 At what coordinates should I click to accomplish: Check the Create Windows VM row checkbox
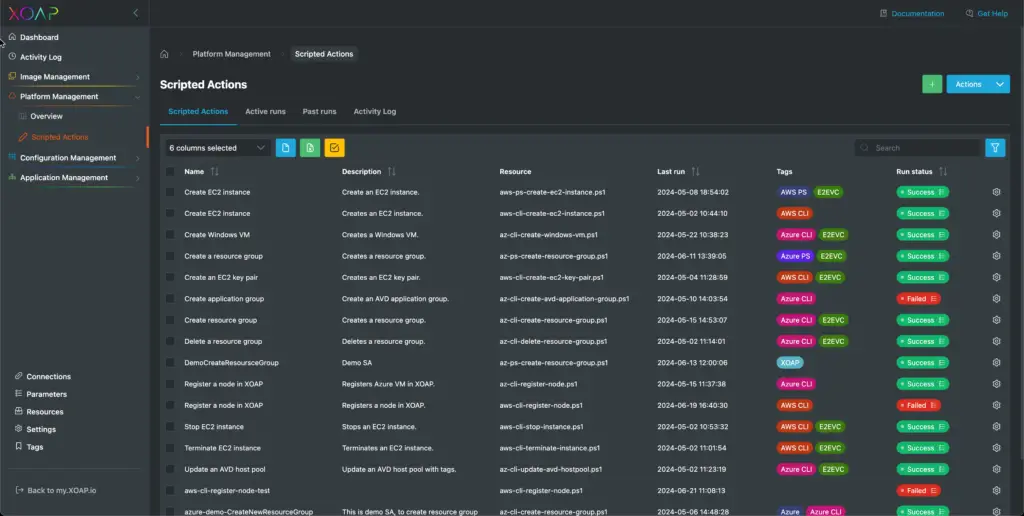[x=170, y=234]
